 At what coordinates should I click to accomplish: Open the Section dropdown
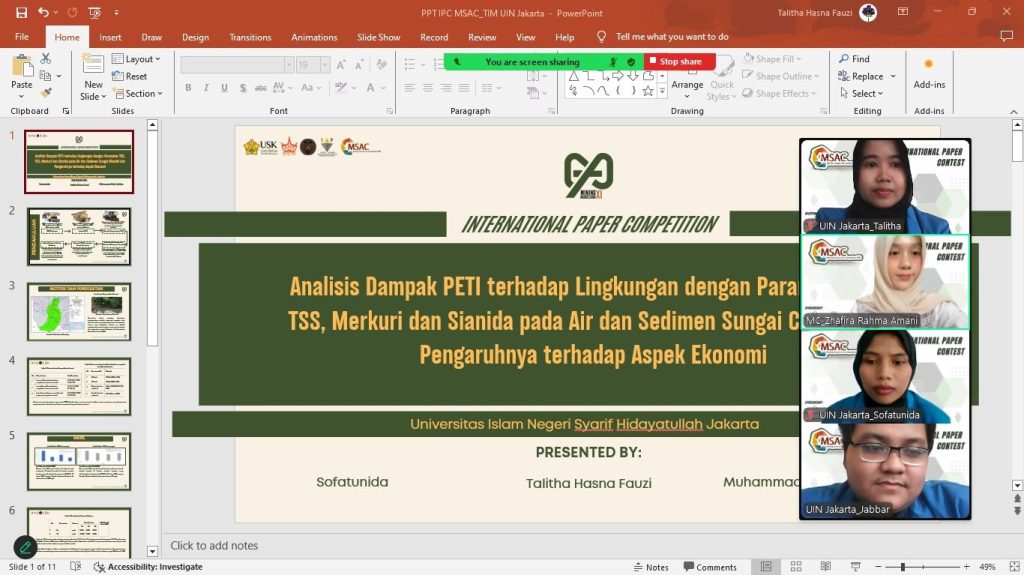[138, 93]
